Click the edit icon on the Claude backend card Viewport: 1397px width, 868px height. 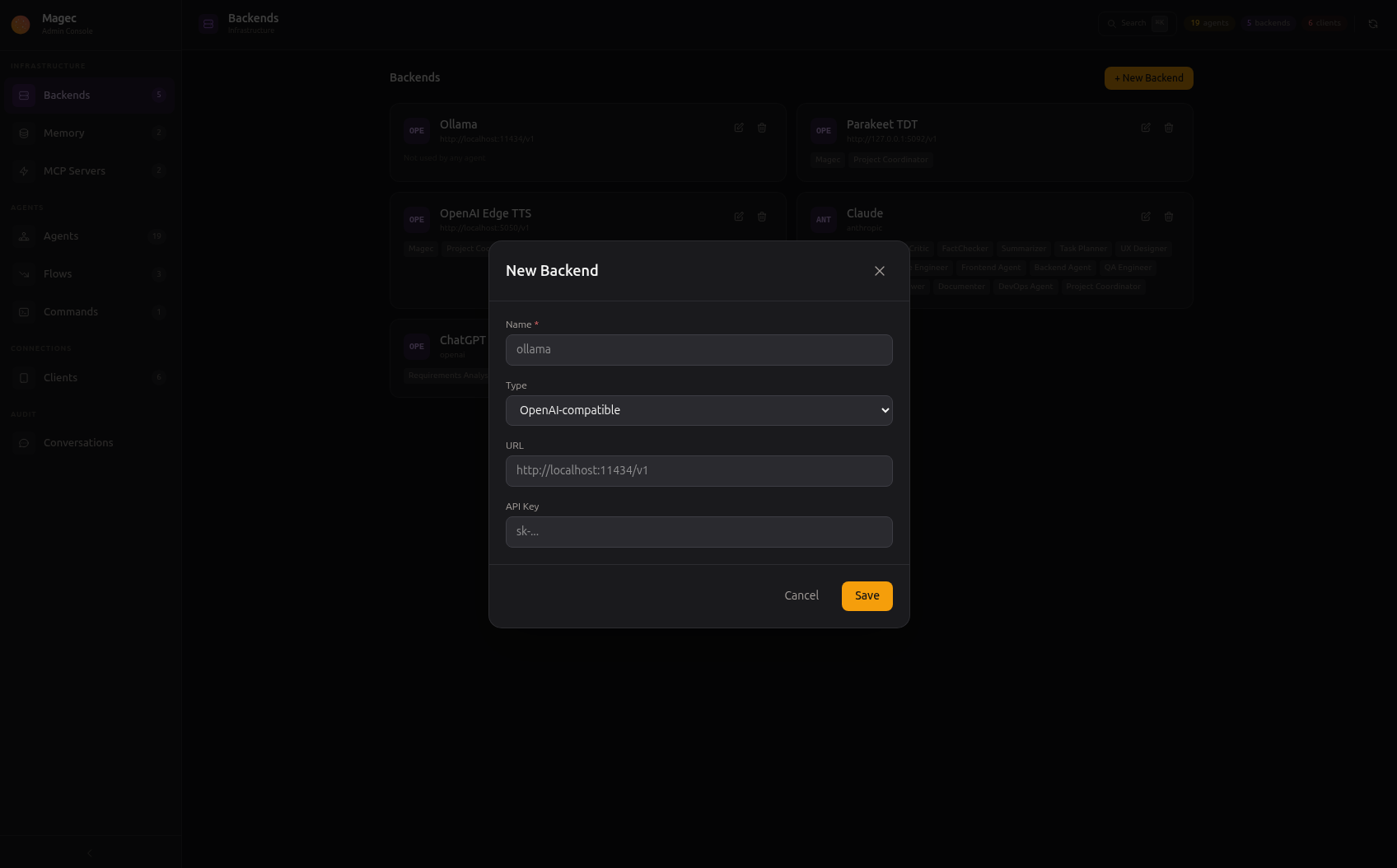(1146, 217)
